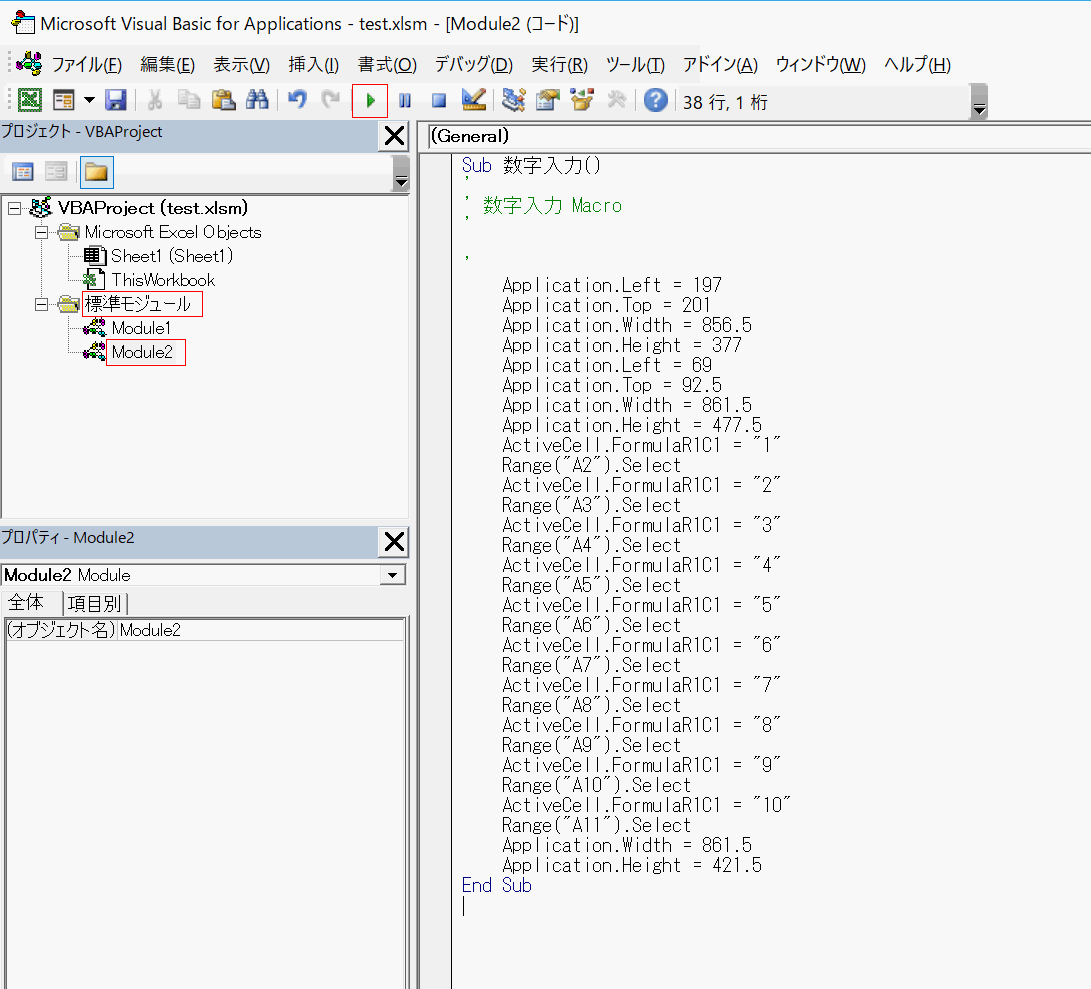Run the macro with the green play button
This screenshot has width=1091, height=989.
click(370, 101)
